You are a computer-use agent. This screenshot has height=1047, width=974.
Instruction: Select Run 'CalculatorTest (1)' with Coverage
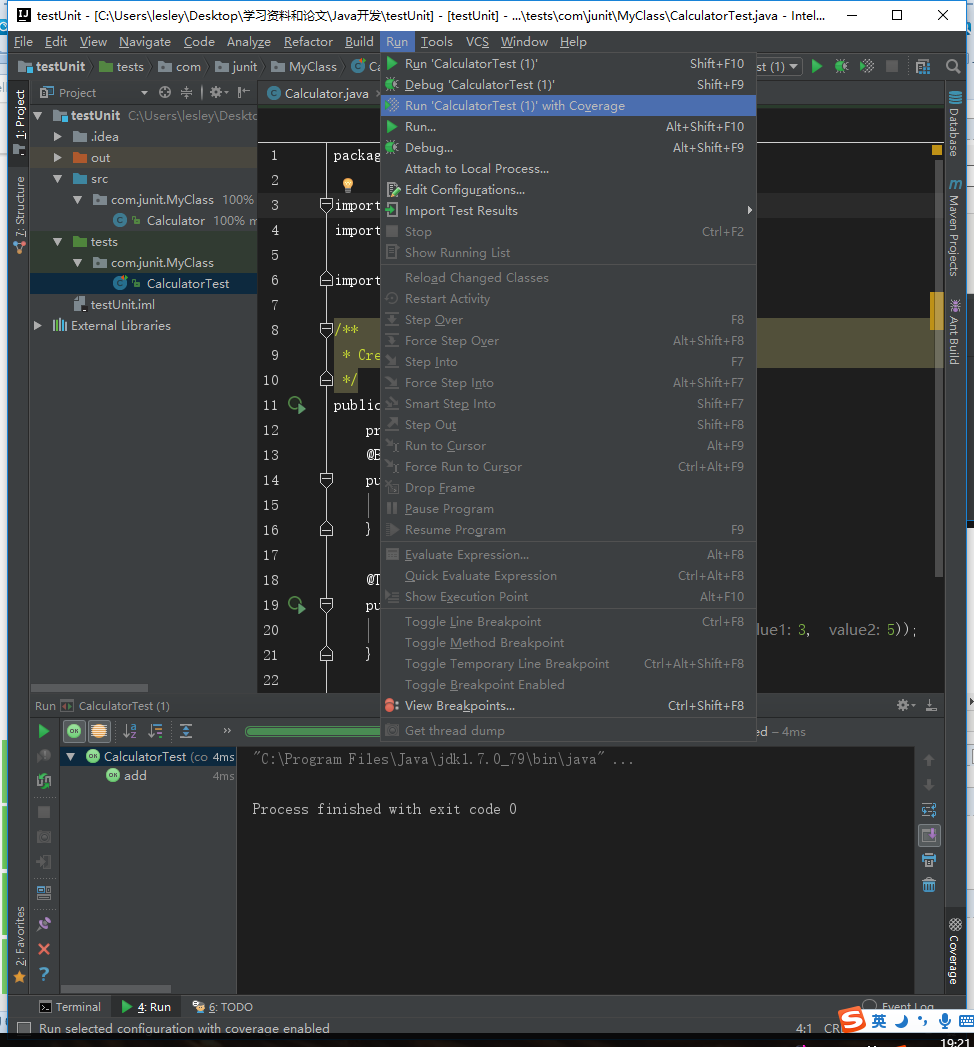tap(568, 106)
